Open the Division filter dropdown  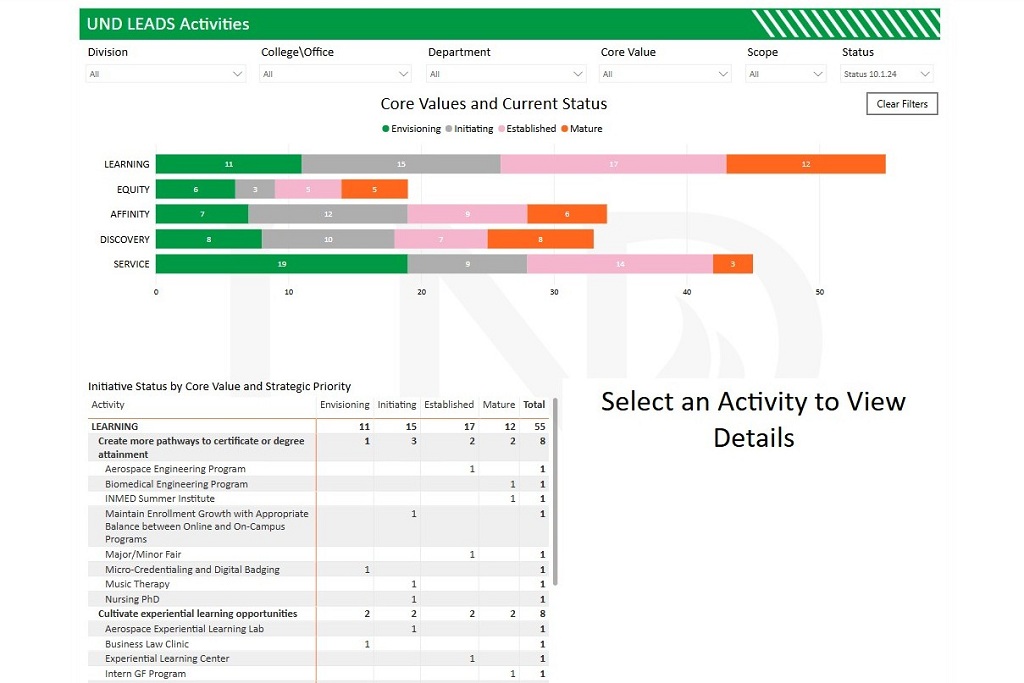(x=165, y=73)
